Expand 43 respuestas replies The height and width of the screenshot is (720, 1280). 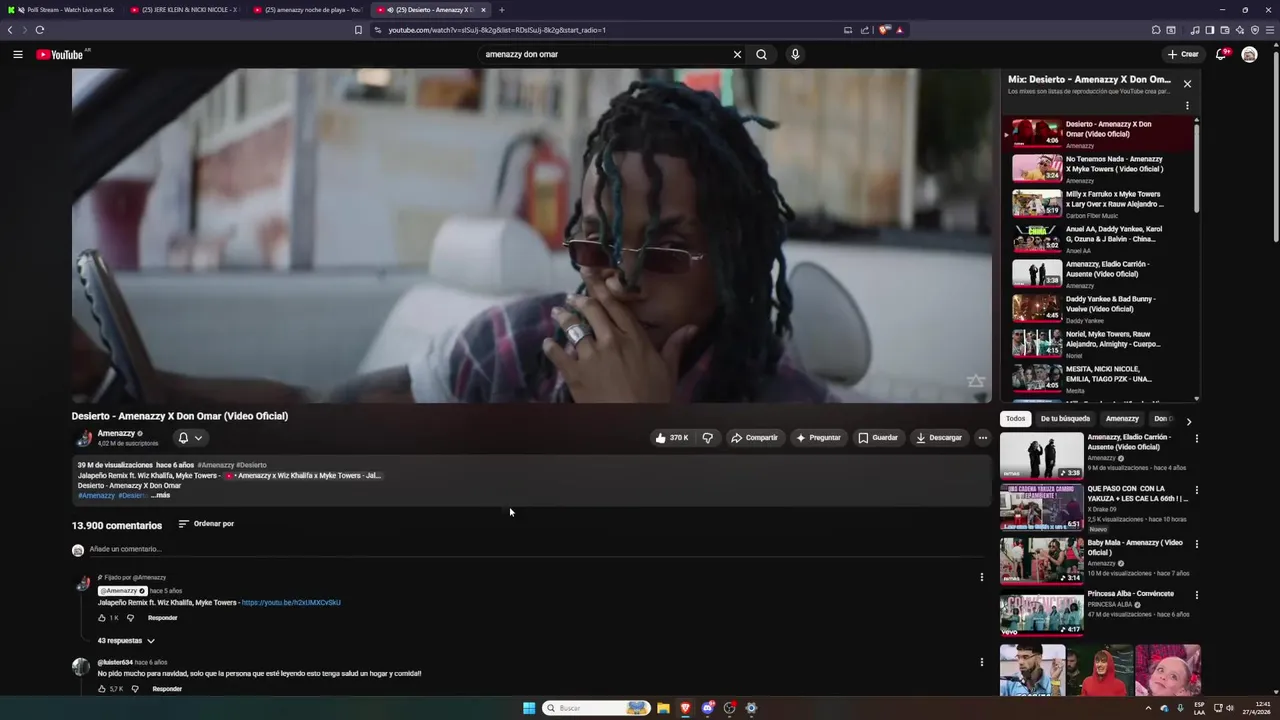126,640
